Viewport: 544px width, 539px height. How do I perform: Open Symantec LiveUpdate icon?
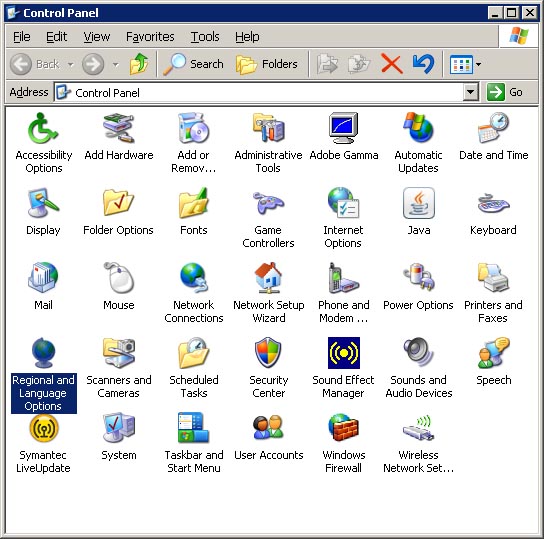pyautogui.click(x=43, y=428)
